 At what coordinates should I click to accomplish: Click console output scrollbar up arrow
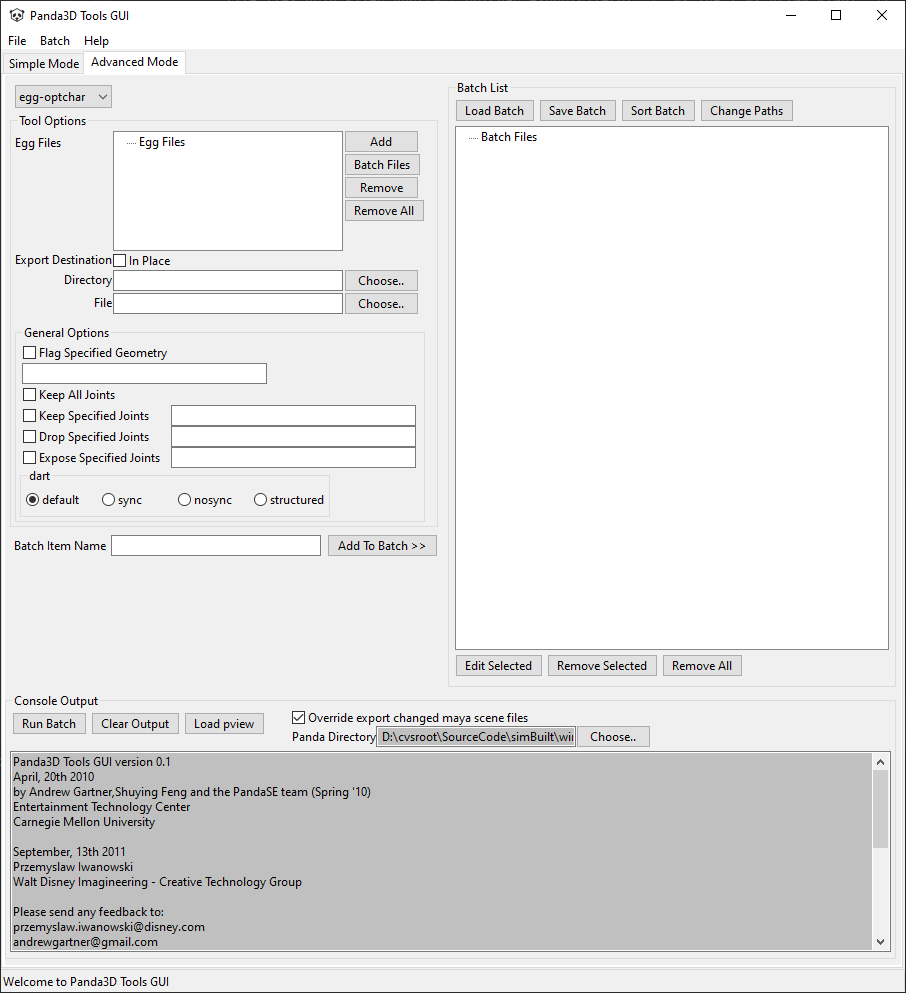pyautogui.click(x=880, y=762)
